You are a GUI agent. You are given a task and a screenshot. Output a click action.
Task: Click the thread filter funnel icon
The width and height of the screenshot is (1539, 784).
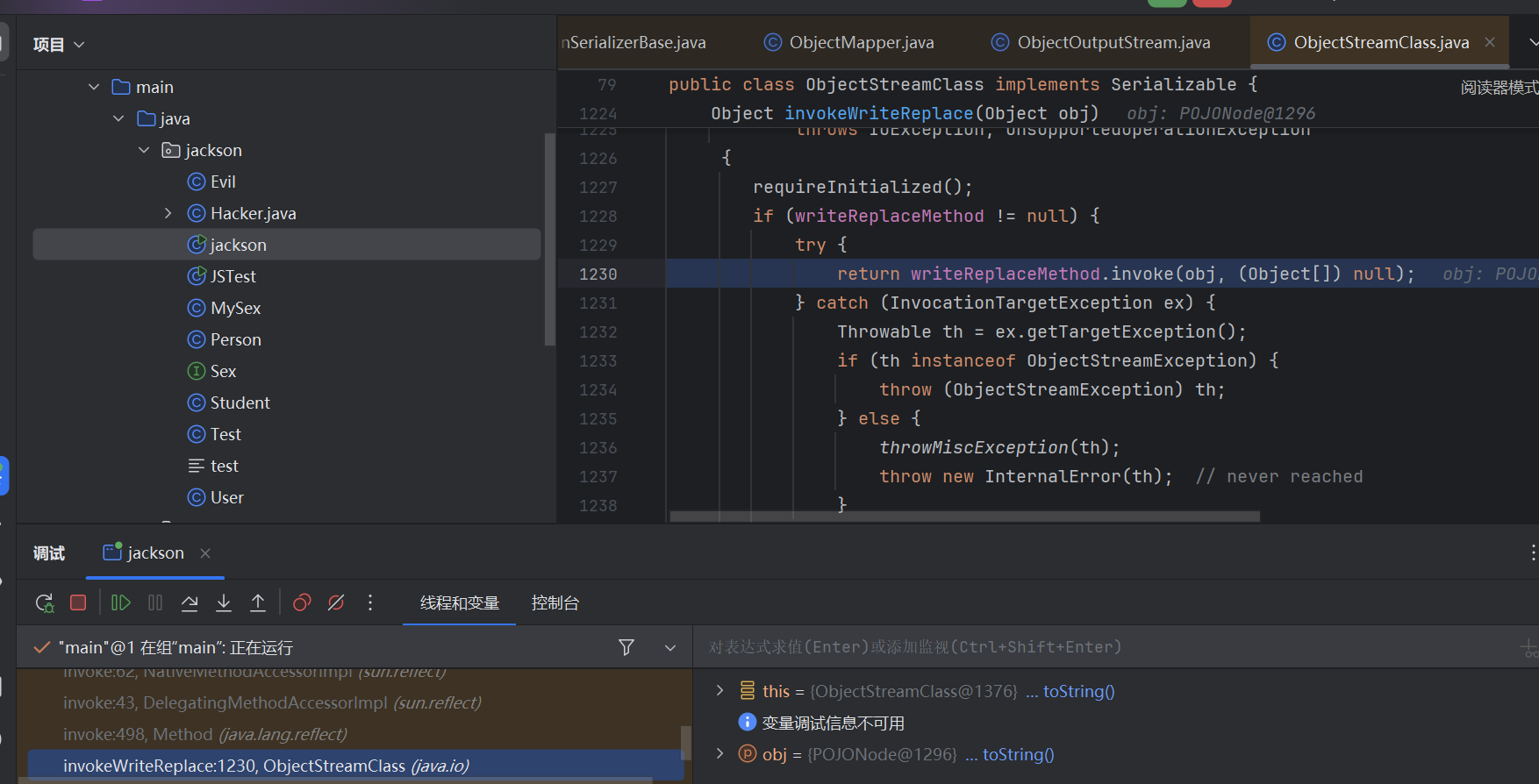click(626, 647)
